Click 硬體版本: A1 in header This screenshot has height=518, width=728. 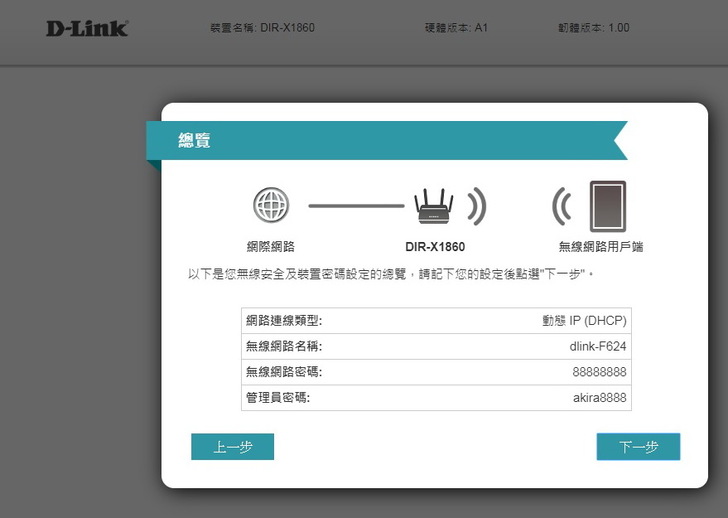456,28
